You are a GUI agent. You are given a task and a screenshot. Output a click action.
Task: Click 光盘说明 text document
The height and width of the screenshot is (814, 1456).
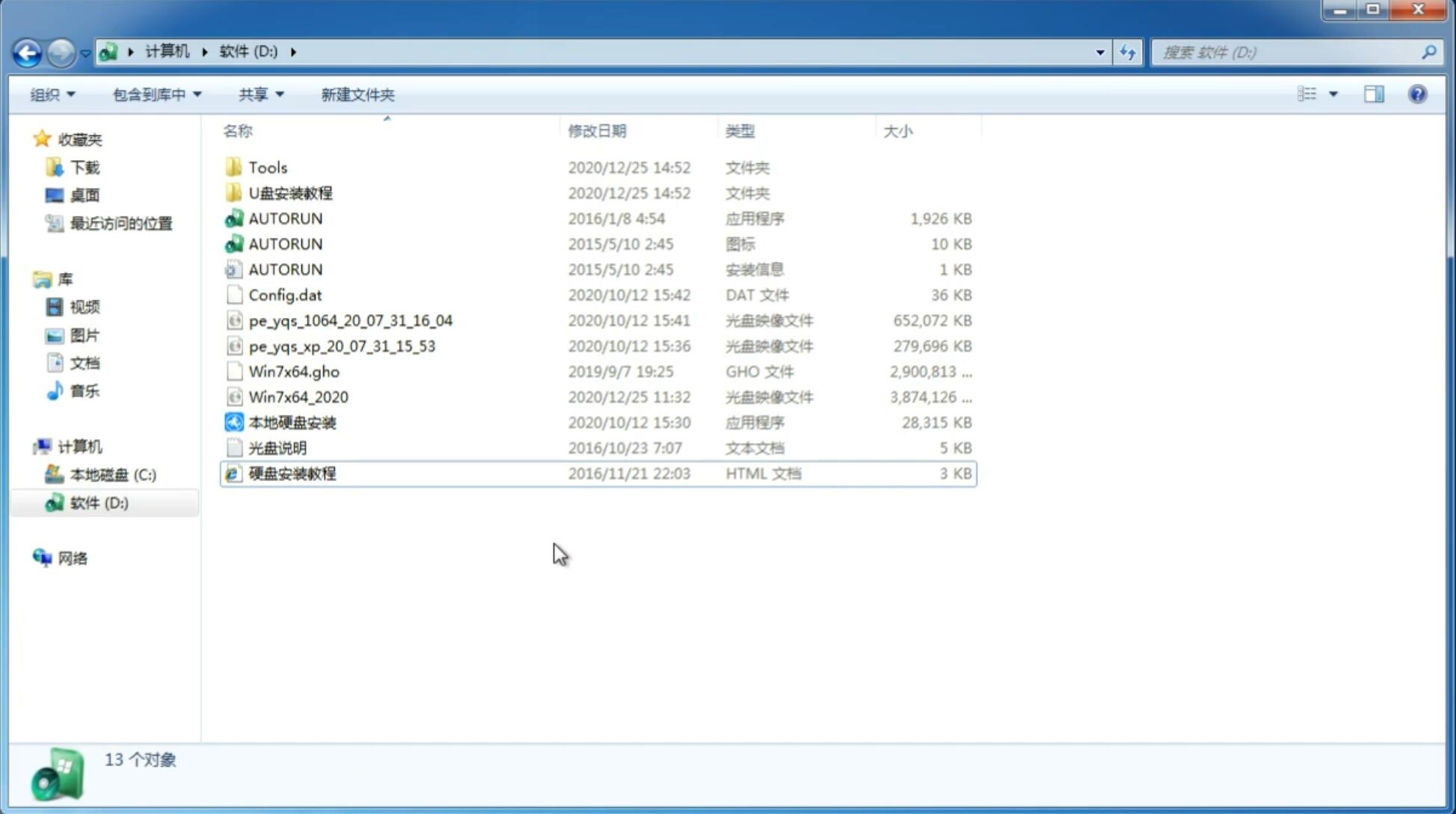click(x=278, y=448)
